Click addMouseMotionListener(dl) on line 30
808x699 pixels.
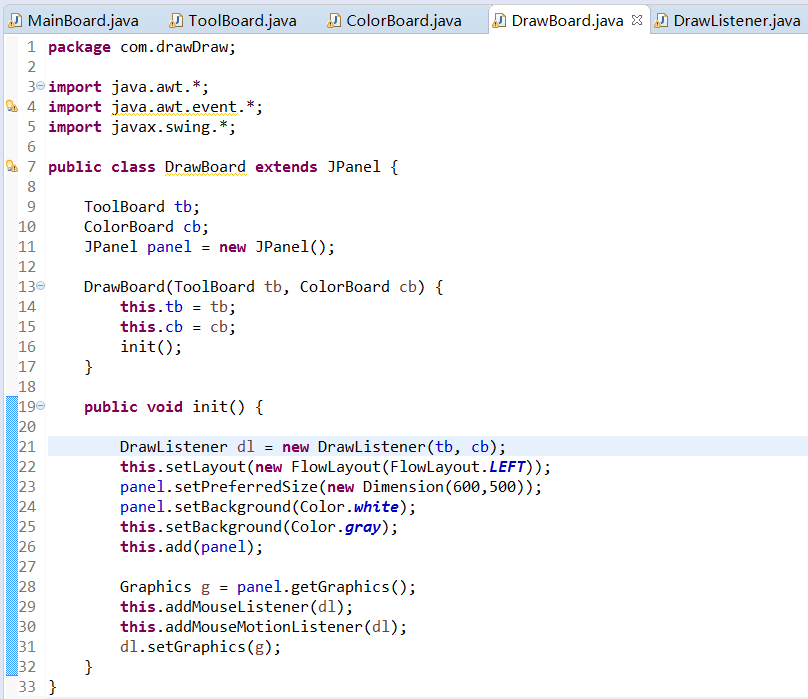[281, 627]
